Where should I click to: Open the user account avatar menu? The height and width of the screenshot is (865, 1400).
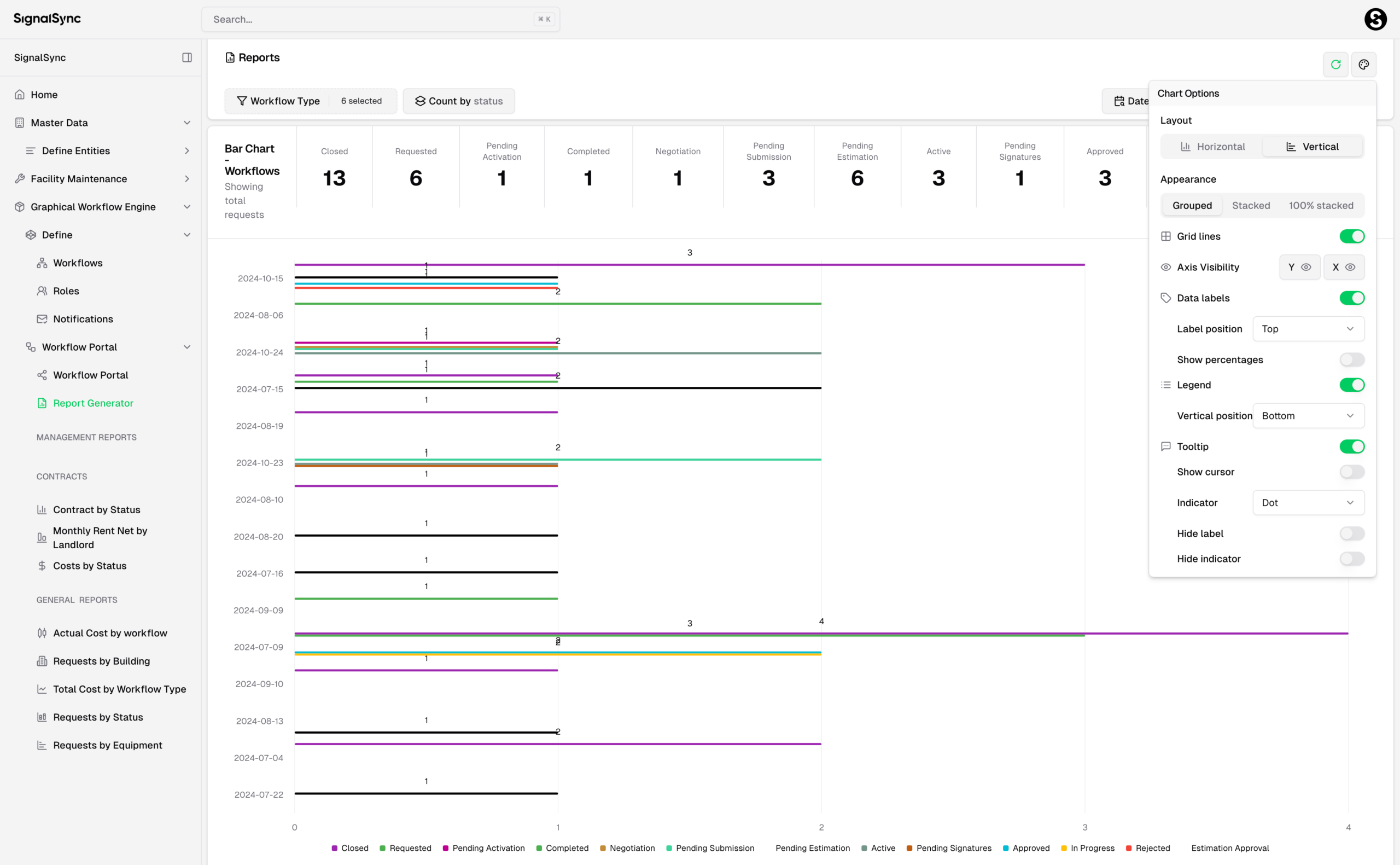tap(1375, 19)
